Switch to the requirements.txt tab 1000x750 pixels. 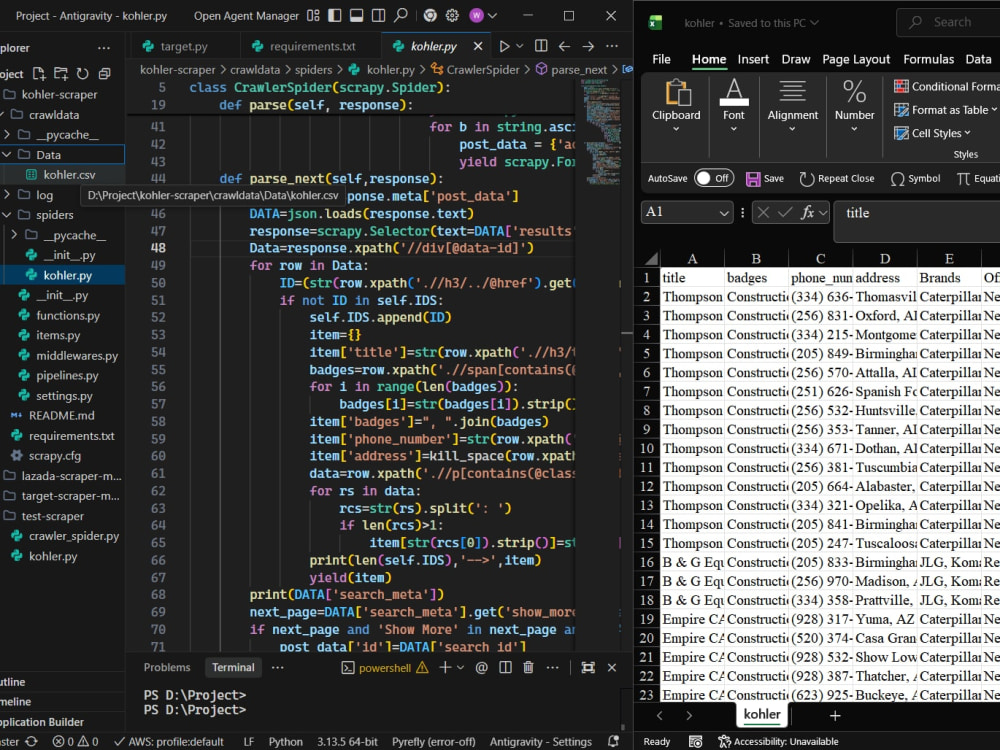point(312,47)
